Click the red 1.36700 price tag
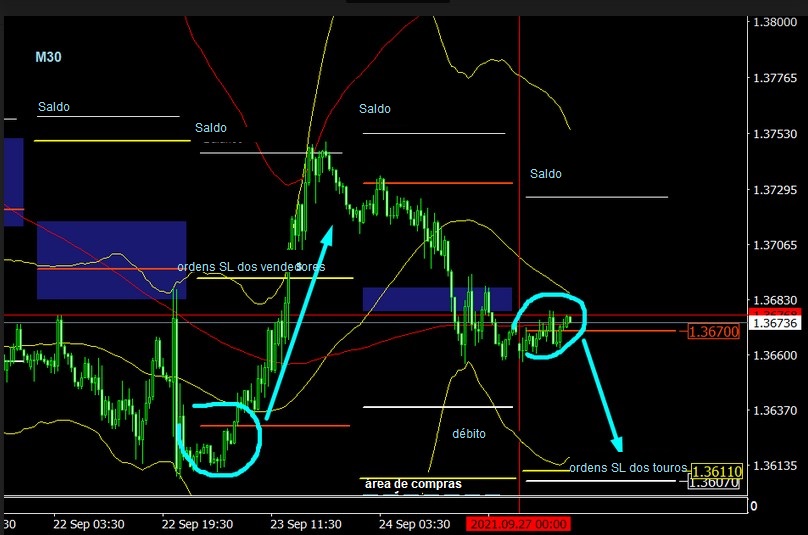Viewport: 808px width, 535px height. click(713, 331)
